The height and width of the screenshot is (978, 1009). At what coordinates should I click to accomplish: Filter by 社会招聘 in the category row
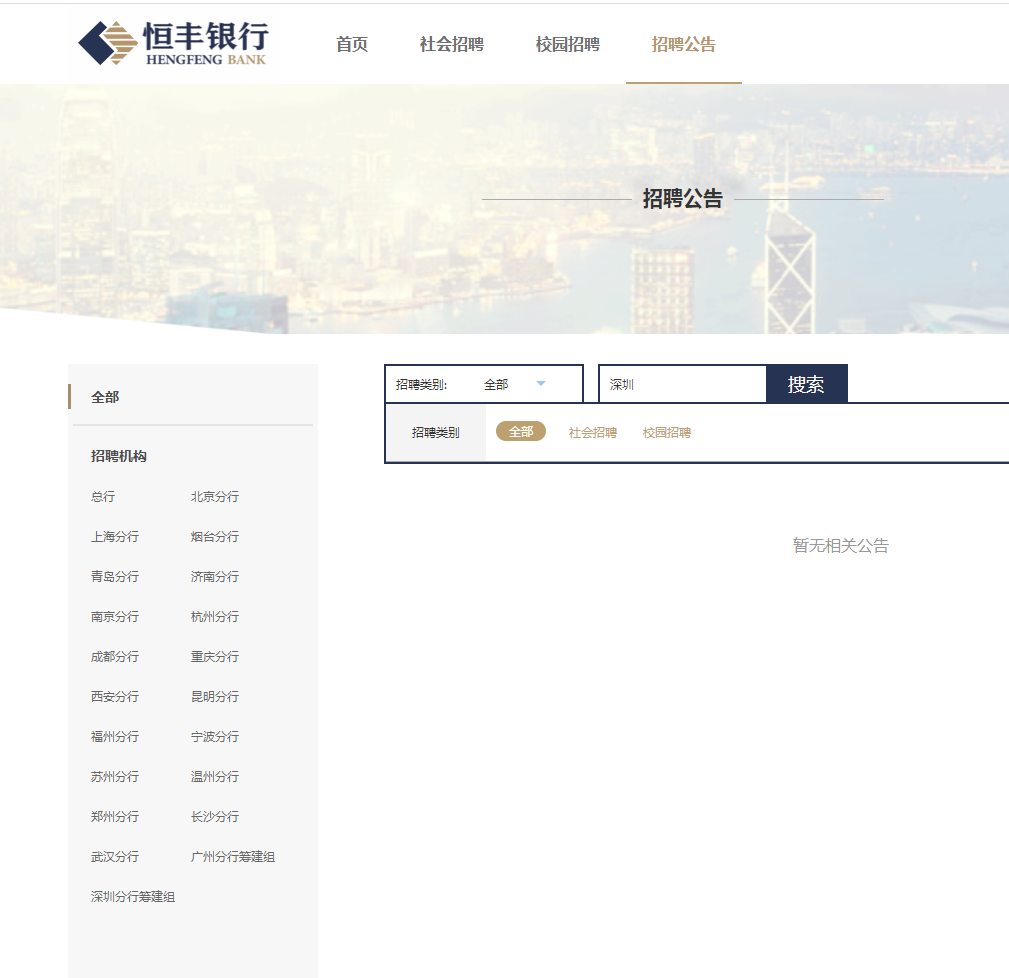[593, 432]
